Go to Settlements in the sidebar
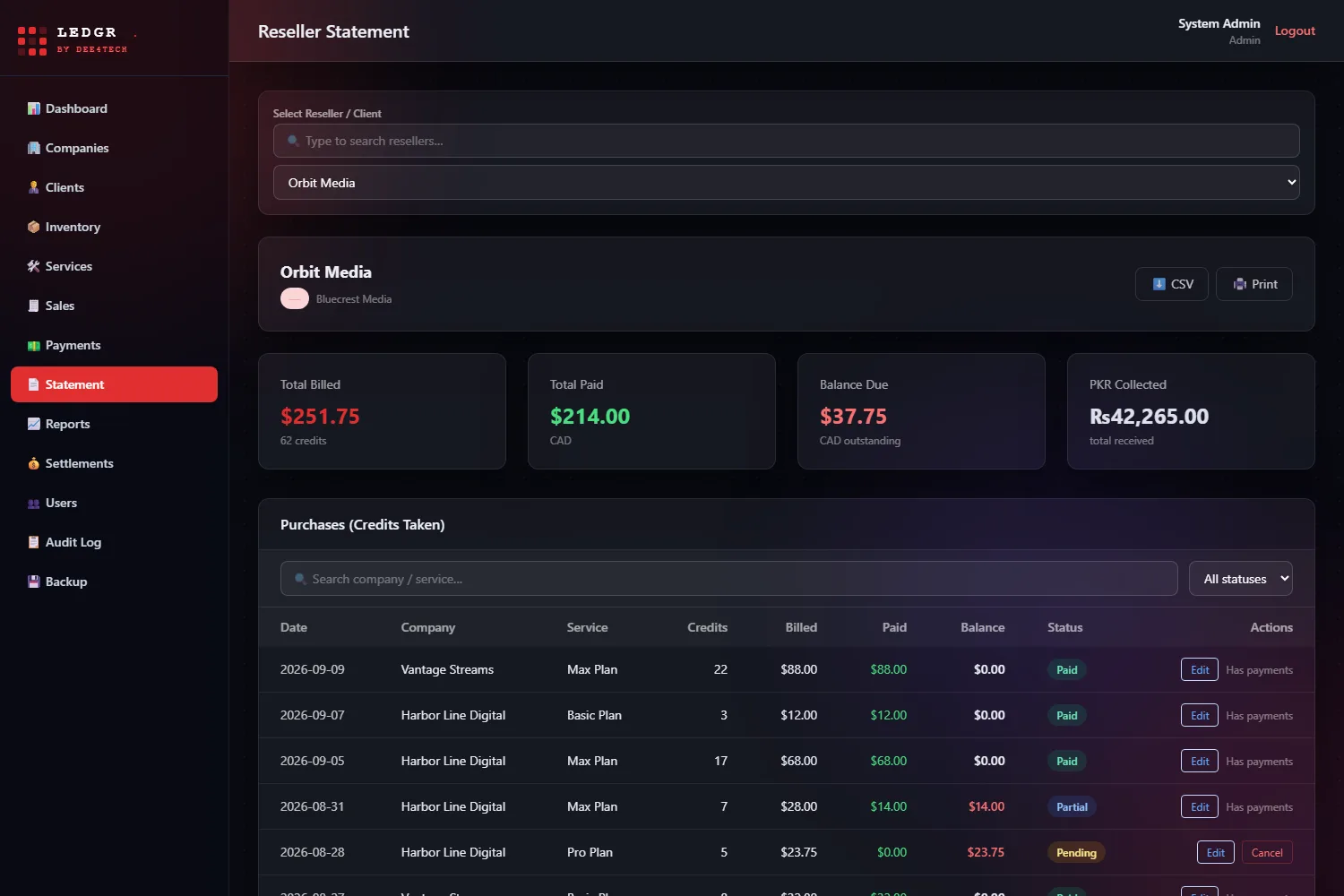The width and height of the screenshot is (1344, 896). point(114,463)
